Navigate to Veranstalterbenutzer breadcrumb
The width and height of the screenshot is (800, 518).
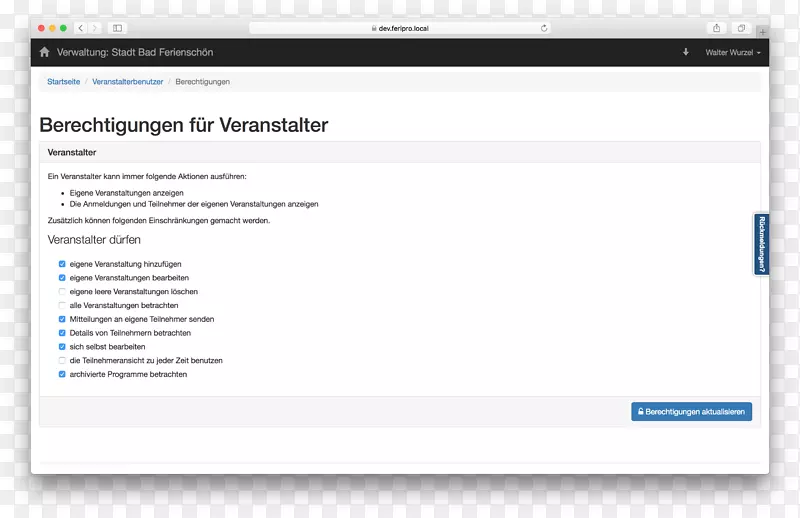coord(127,81)
